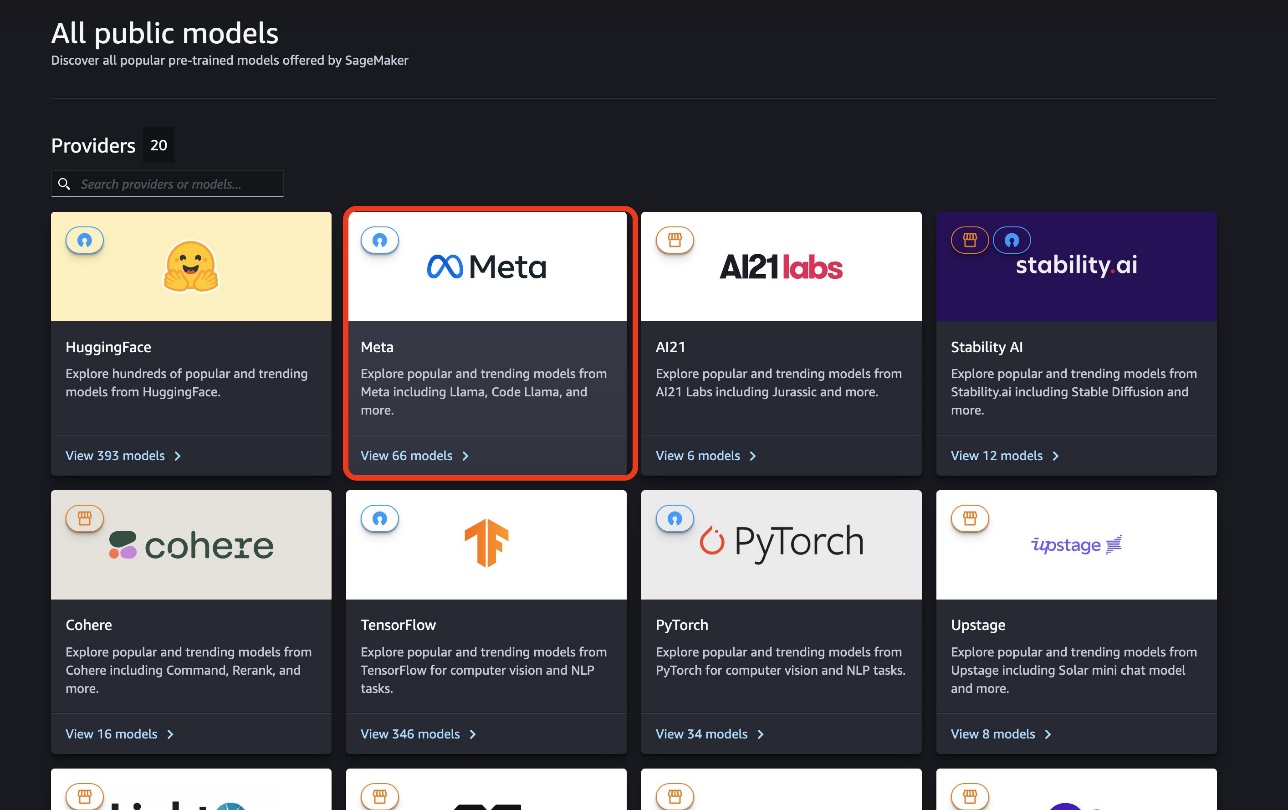Click the blue badge icon on the PyTorch card
This screenshot has width=1288, height=810.
[x=675, y=518]
